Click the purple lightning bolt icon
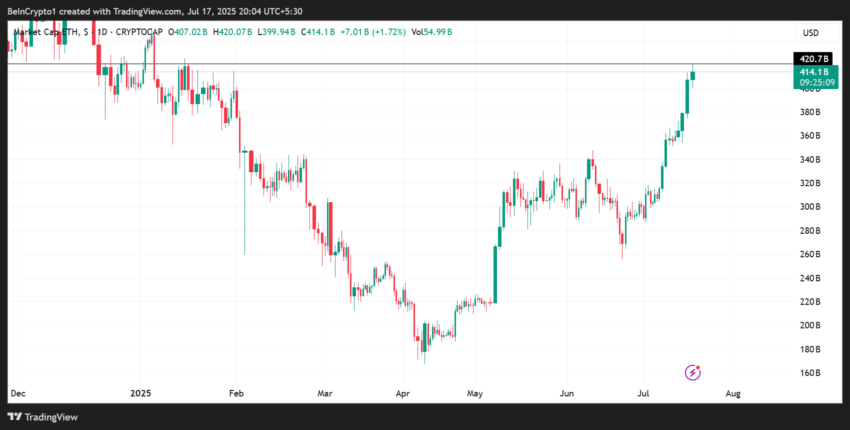This screenshot has height=430, width=850. pyautogui.click(x=693, y=372)
